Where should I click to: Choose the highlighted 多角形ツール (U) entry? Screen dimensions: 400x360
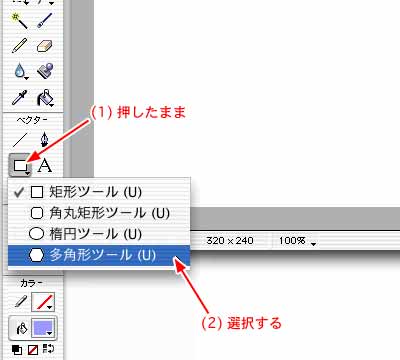pos(99,255)
